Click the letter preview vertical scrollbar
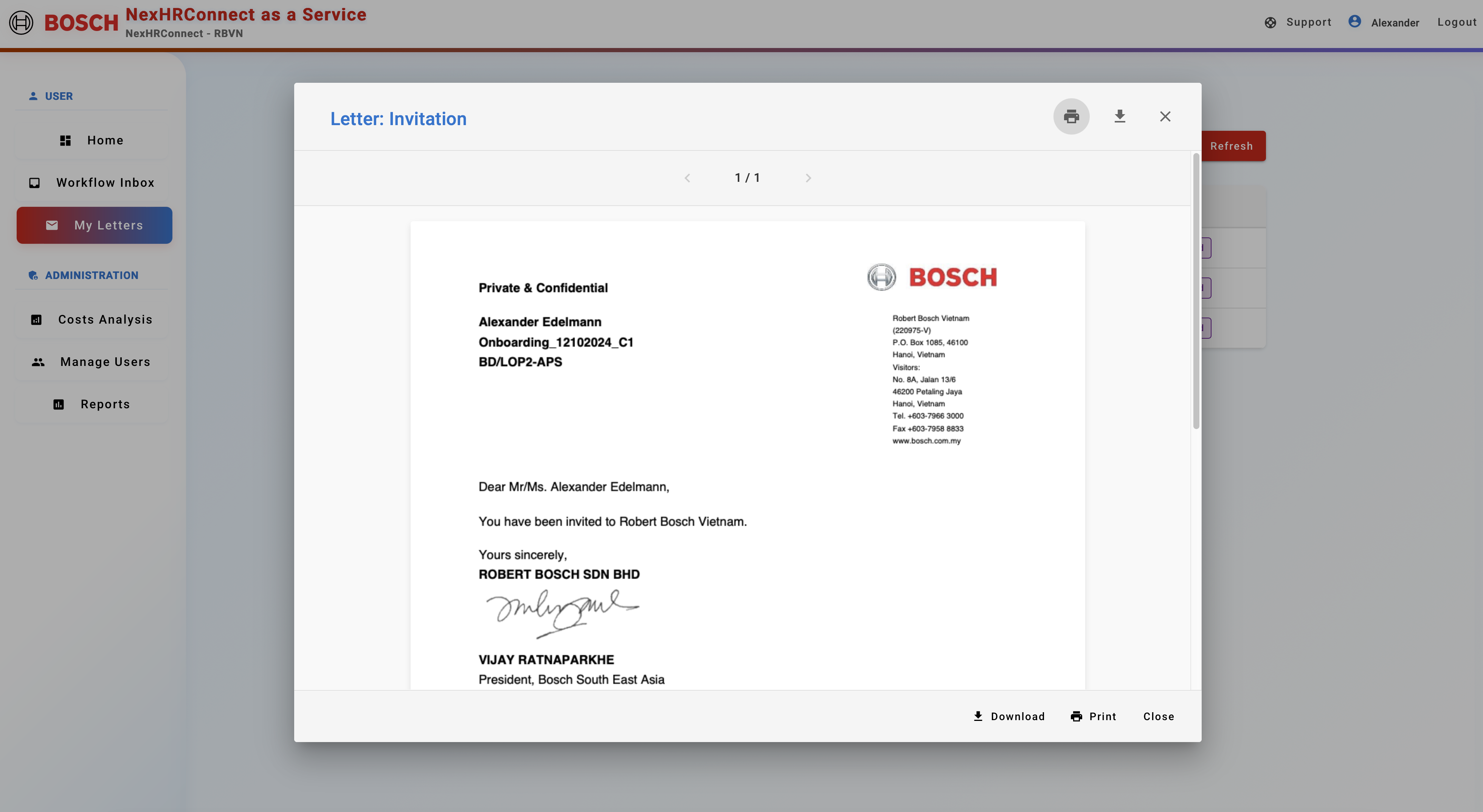This screenshot has width=1483, height=812. tap(1196, 291)
